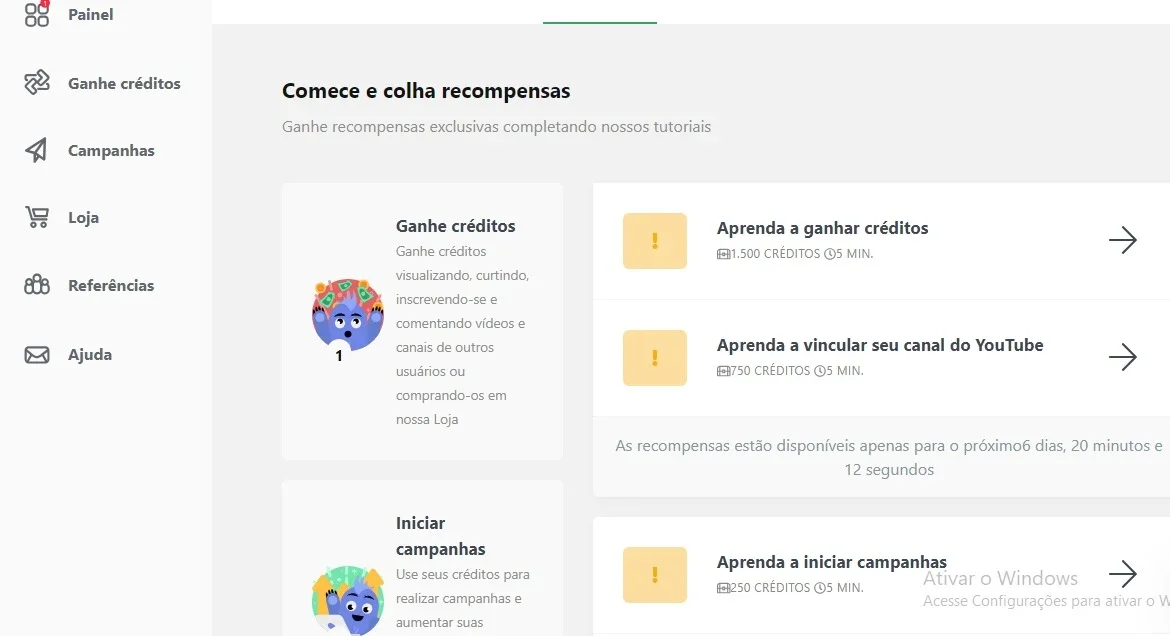The image size is (1170, 636).
Task: Select the active tab with the green underline
Action: click(600, 12)
